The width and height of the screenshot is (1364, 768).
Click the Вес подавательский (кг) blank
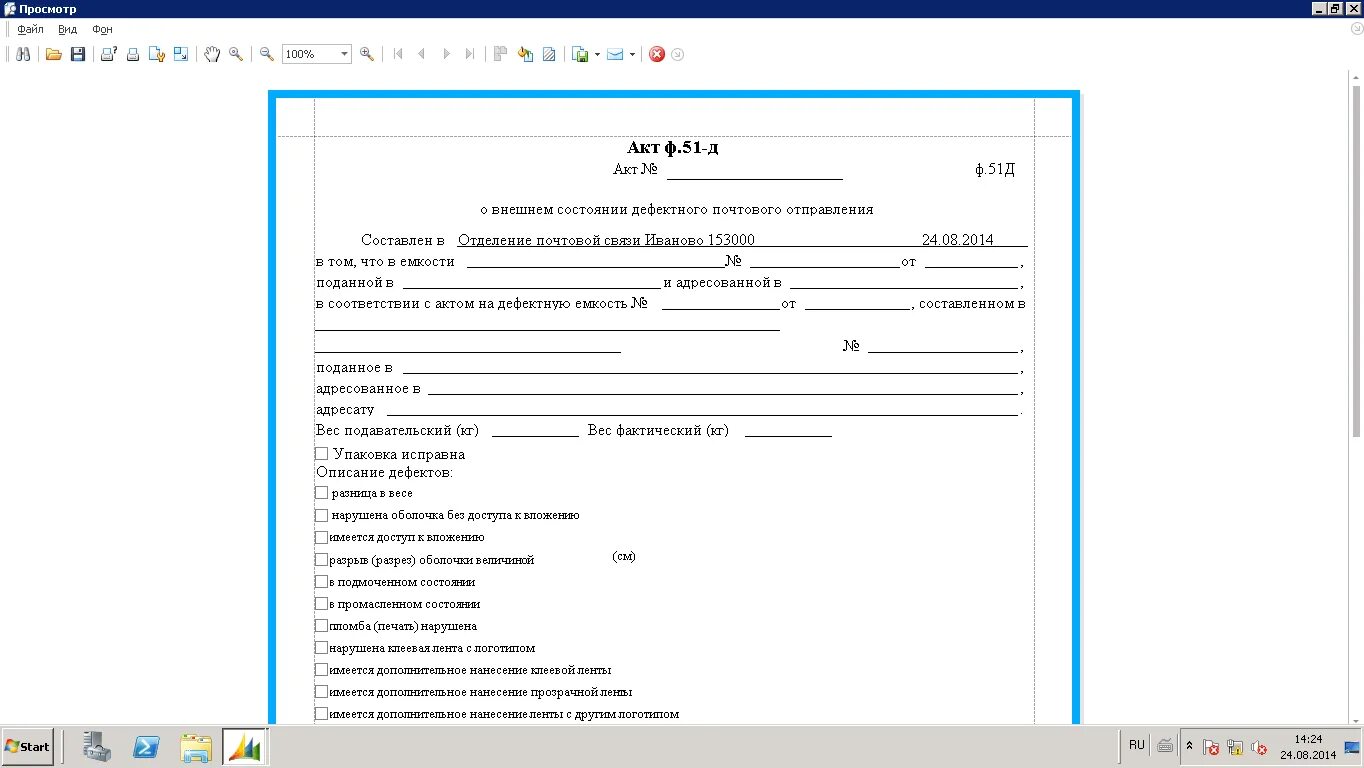click(x=535, y=430)
